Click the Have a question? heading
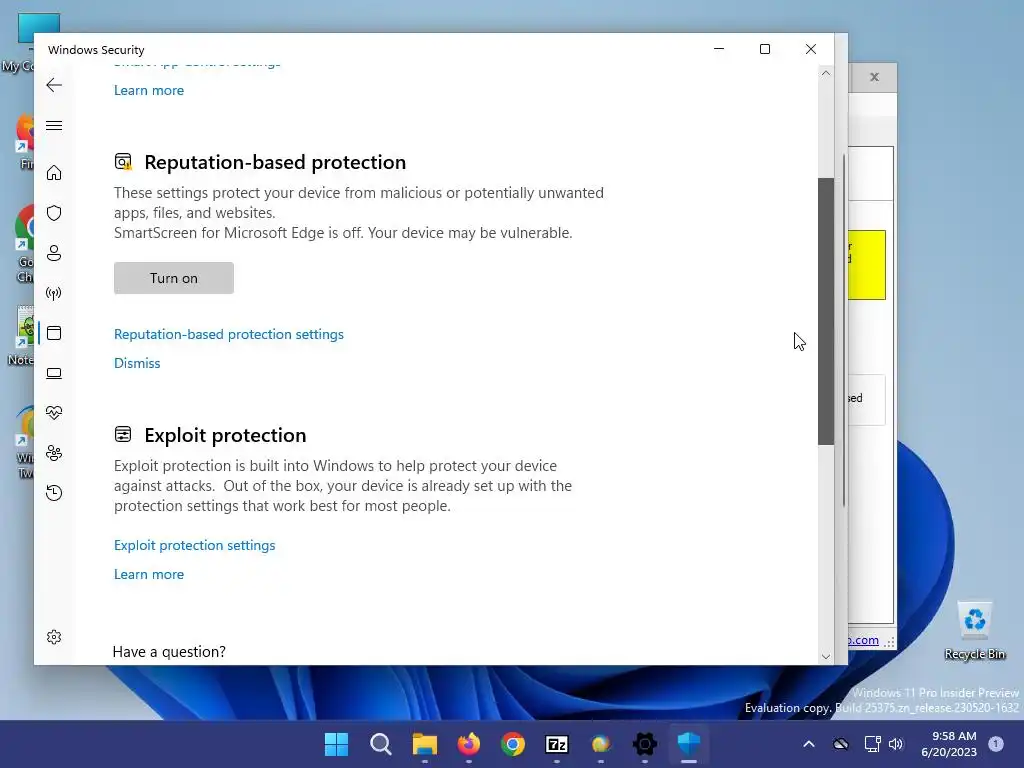1024x768 pixels. point(169,652)
